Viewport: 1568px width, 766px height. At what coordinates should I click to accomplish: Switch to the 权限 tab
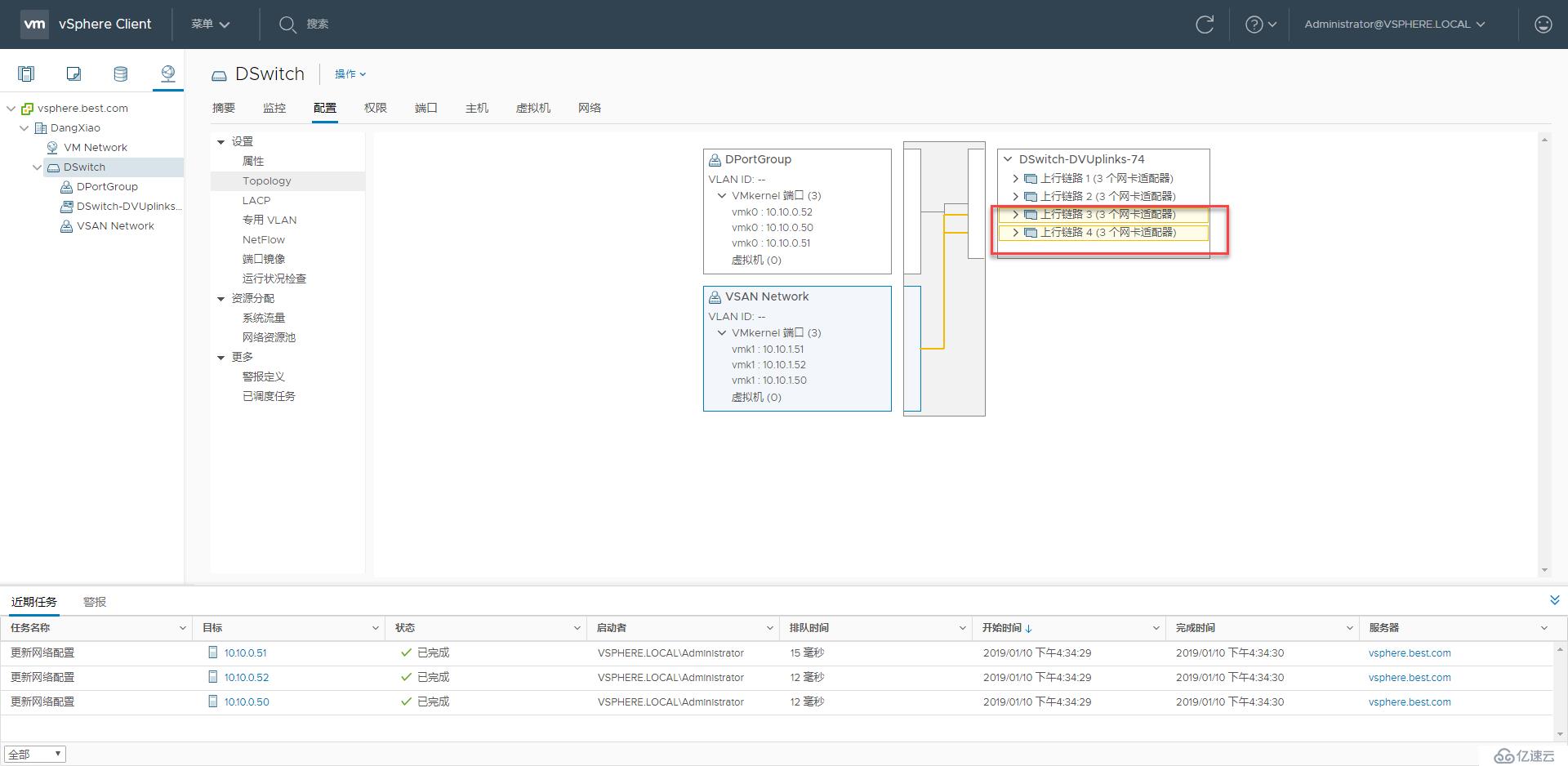coord(376,108)
